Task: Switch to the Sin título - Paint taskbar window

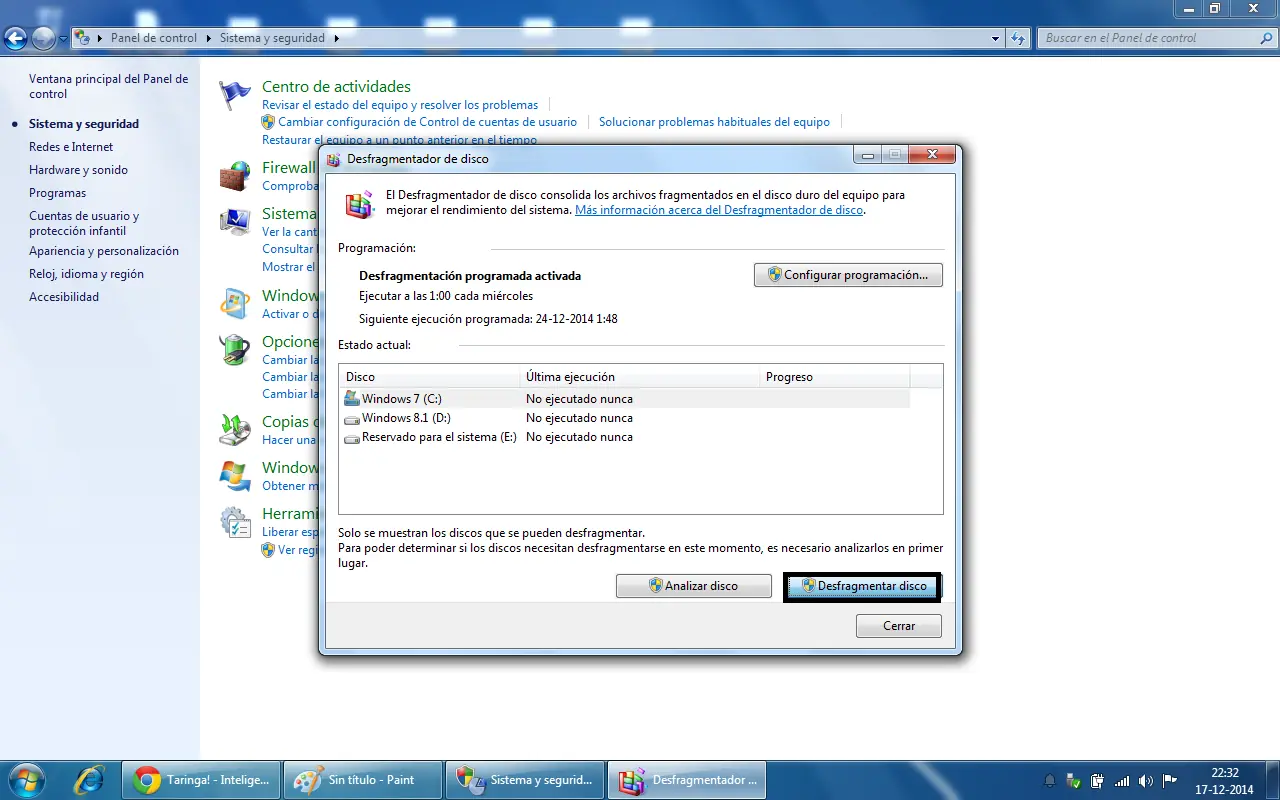Action: click(x=363, y=779)
